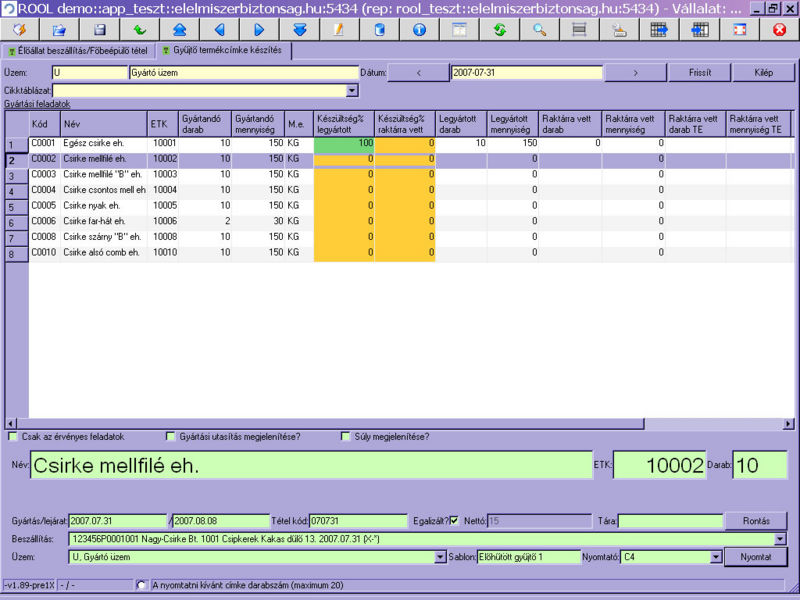Click the save floppy disk toolbar icon
The width and height of the screenshot is (800, 600).
pos(100,29)
